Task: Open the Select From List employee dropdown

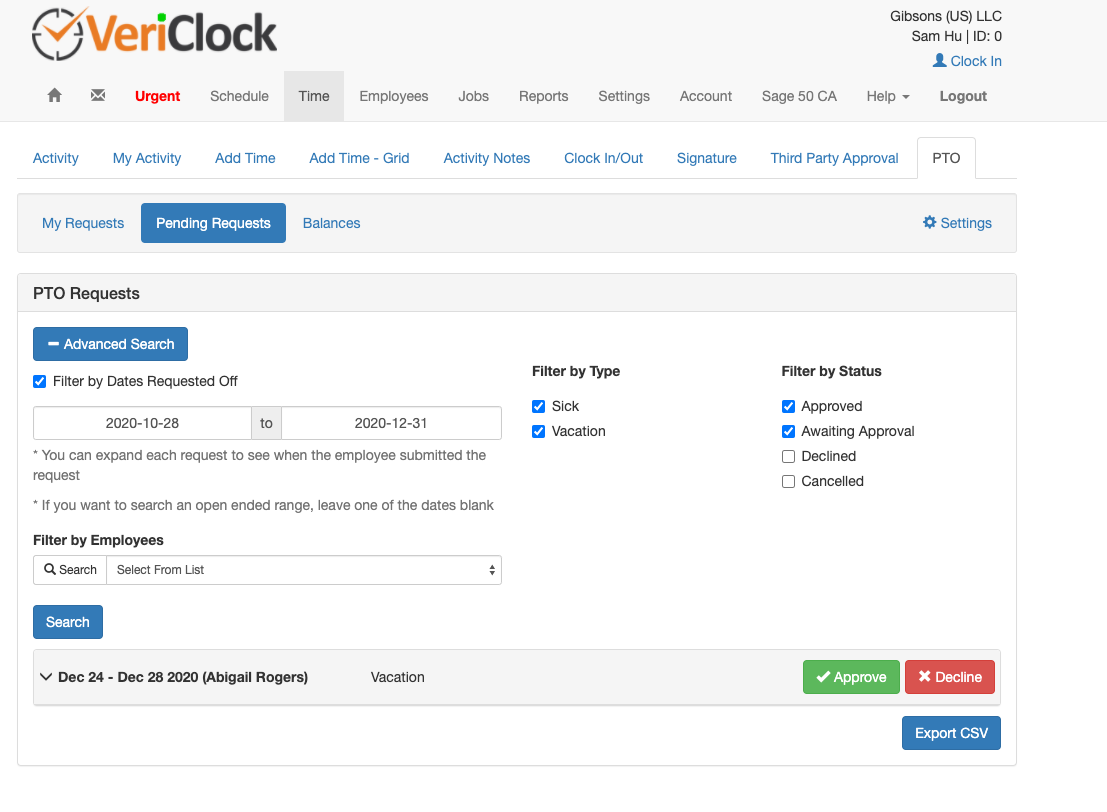Action: pos(304,569)
